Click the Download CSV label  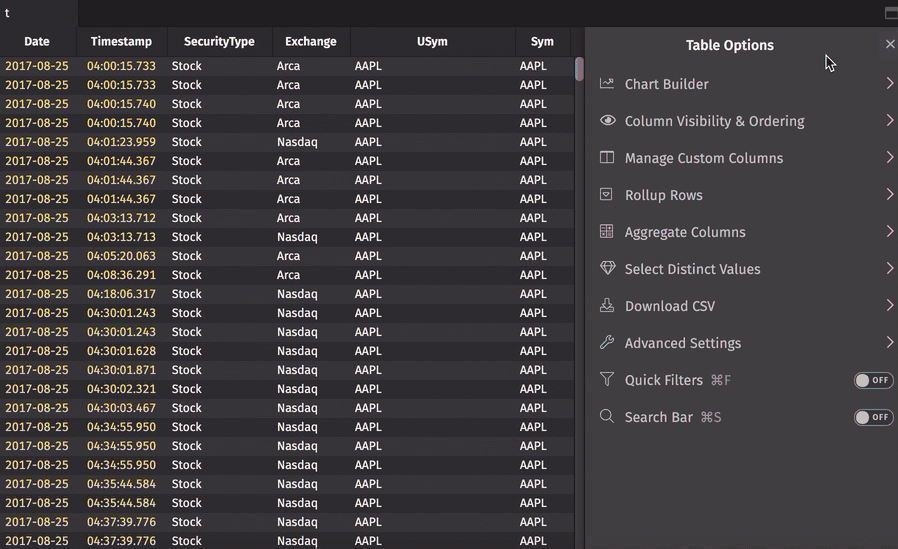[669, 306]
